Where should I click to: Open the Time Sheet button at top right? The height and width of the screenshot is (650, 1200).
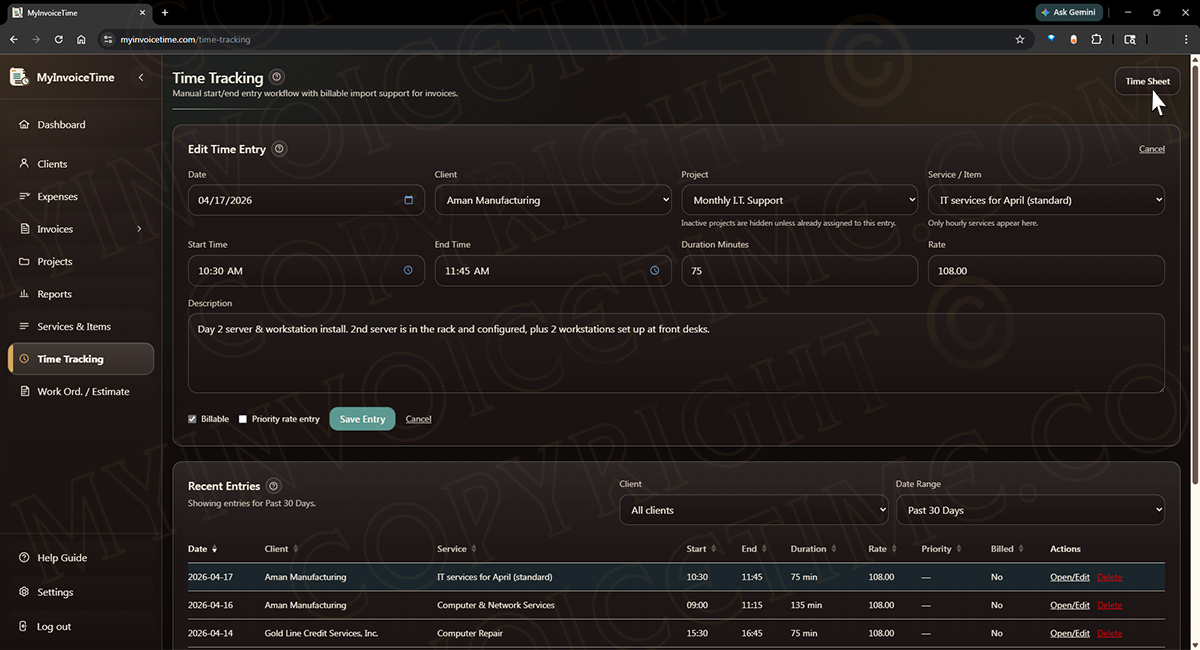click(x=1147, y=81)
